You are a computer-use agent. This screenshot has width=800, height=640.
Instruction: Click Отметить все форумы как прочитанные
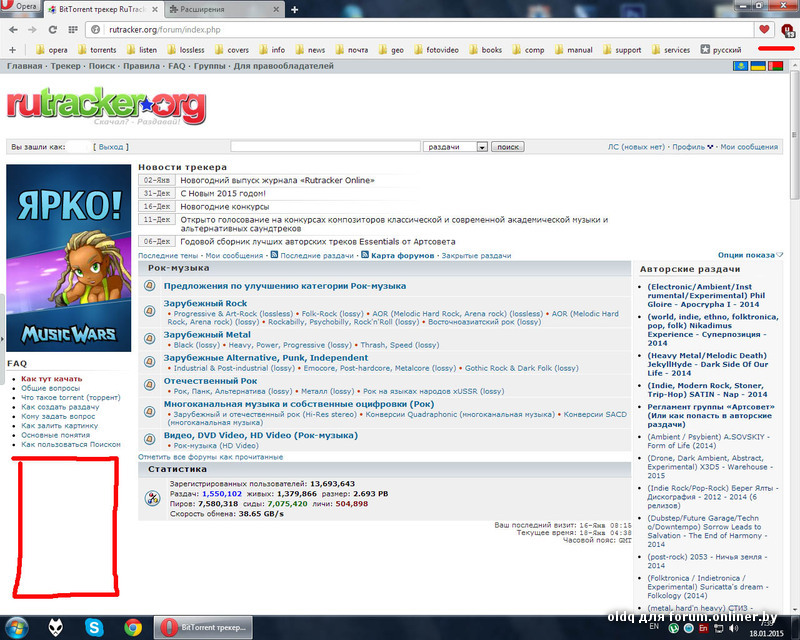tap(211, 457)
